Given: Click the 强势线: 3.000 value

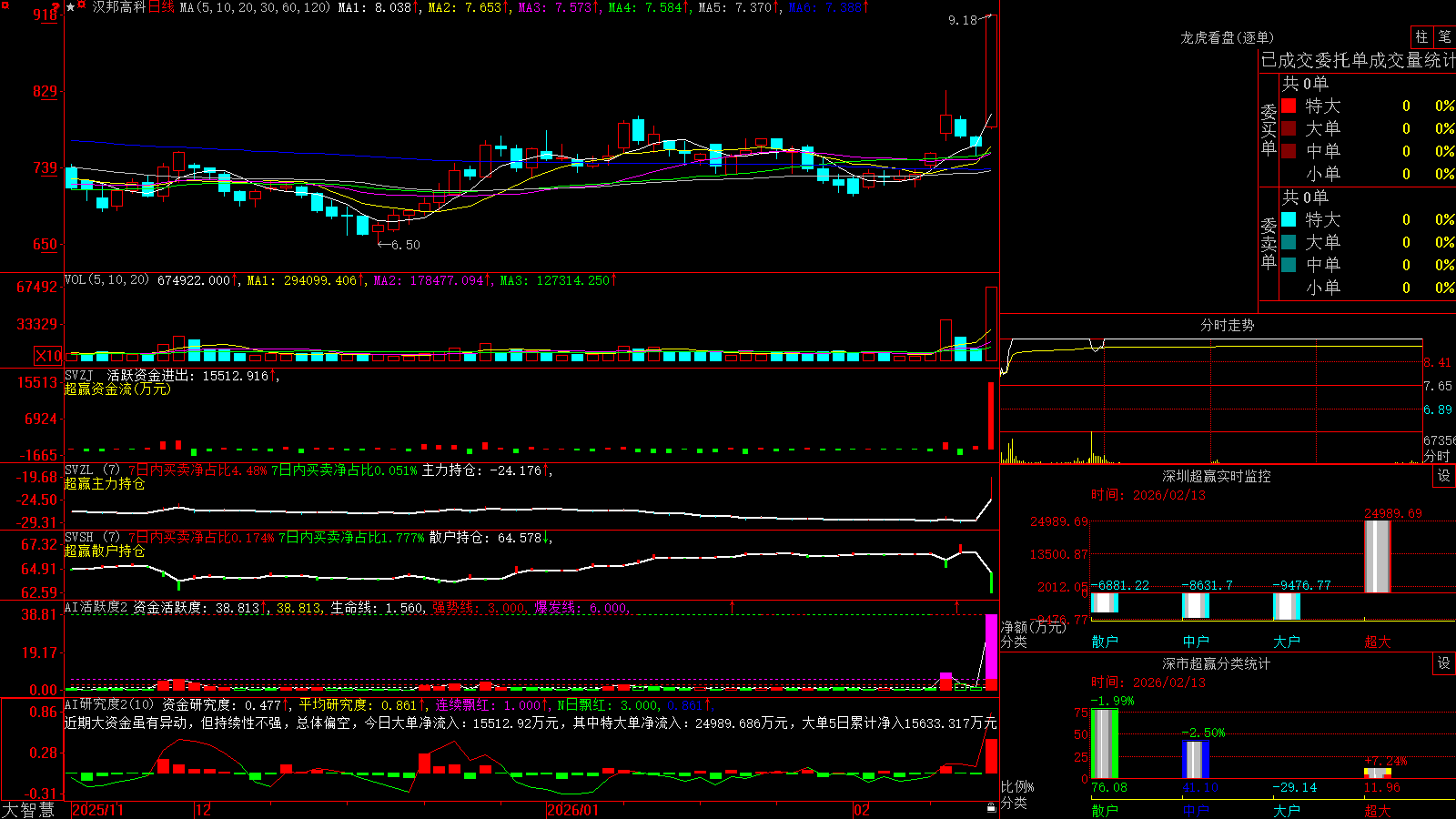Looking at the screenshot, I should 479,608.
